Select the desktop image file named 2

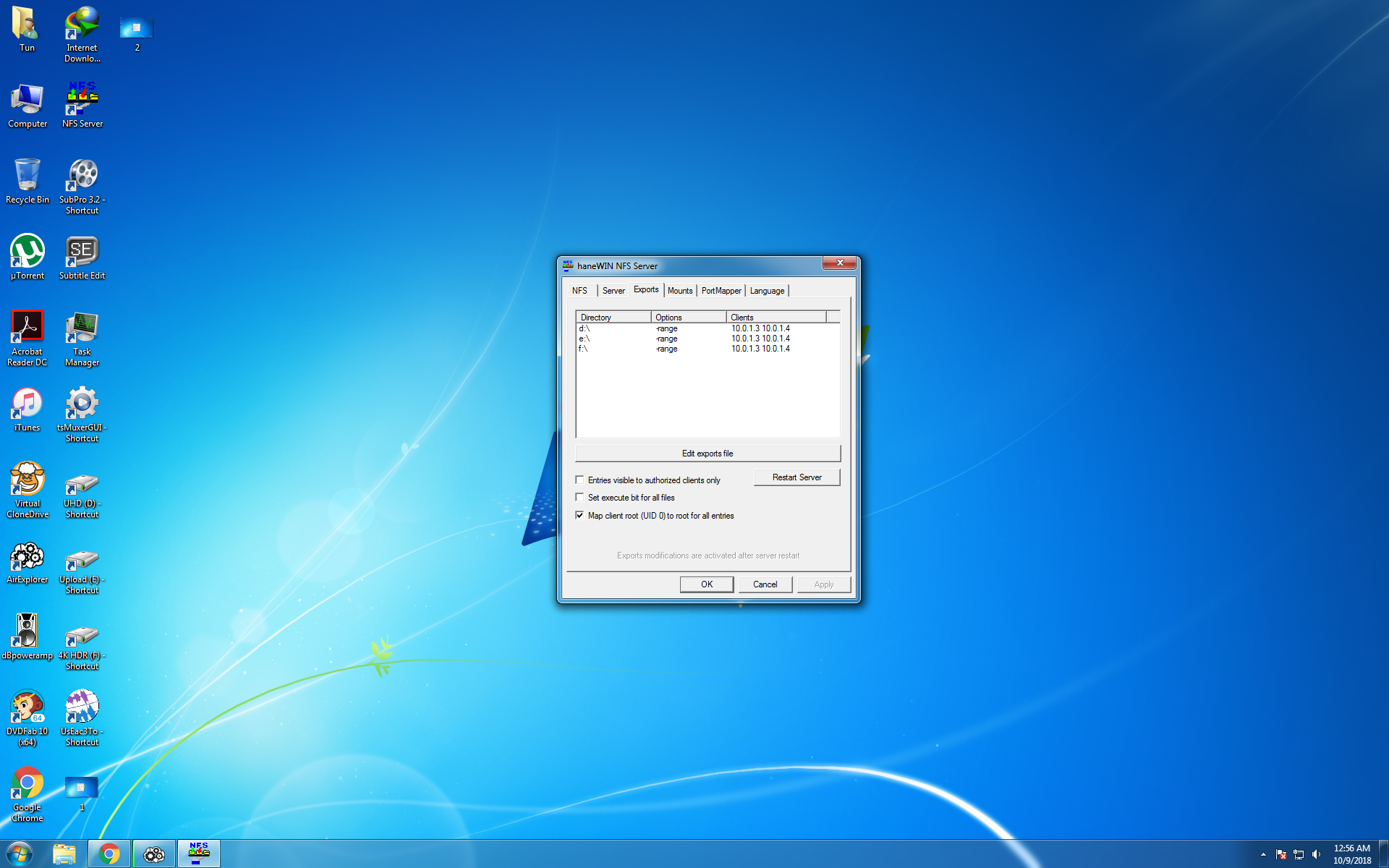coord(137,33)
